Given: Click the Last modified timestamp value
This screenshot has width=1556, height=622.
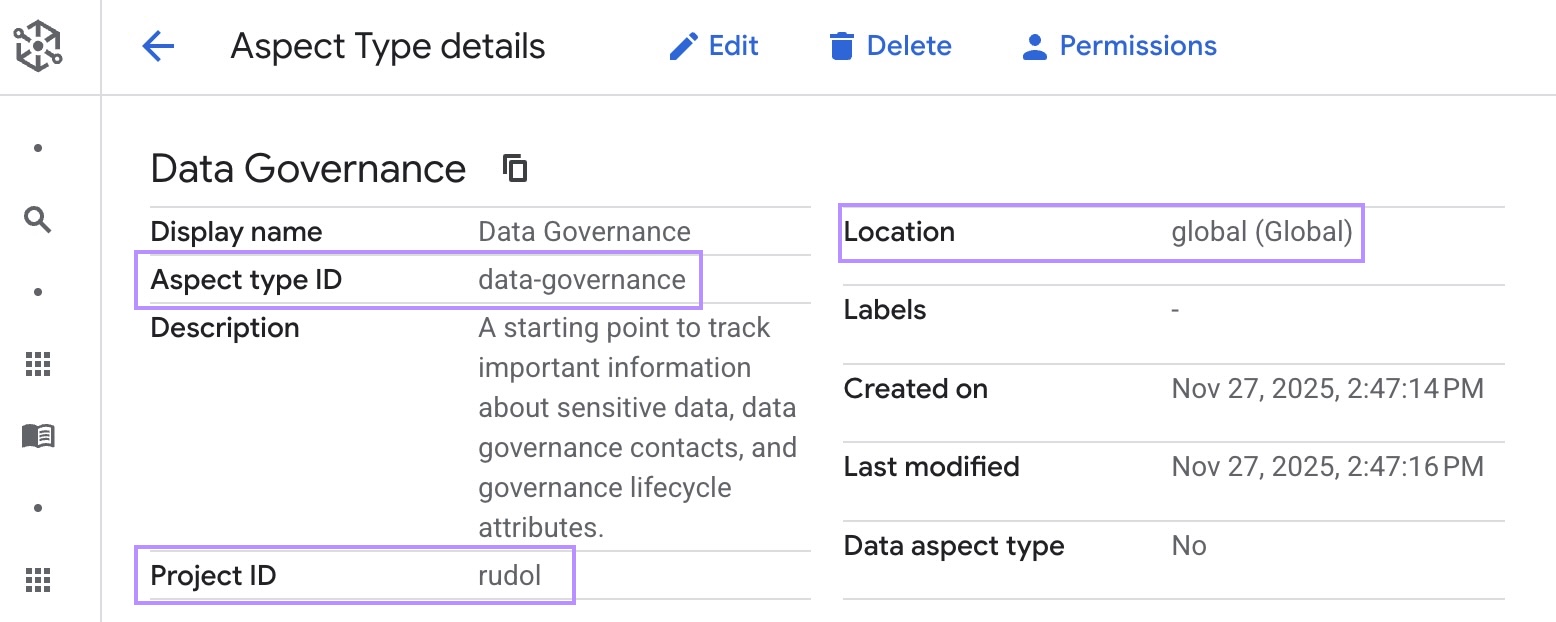Looking at the screenshot, I should (1327, 467).
